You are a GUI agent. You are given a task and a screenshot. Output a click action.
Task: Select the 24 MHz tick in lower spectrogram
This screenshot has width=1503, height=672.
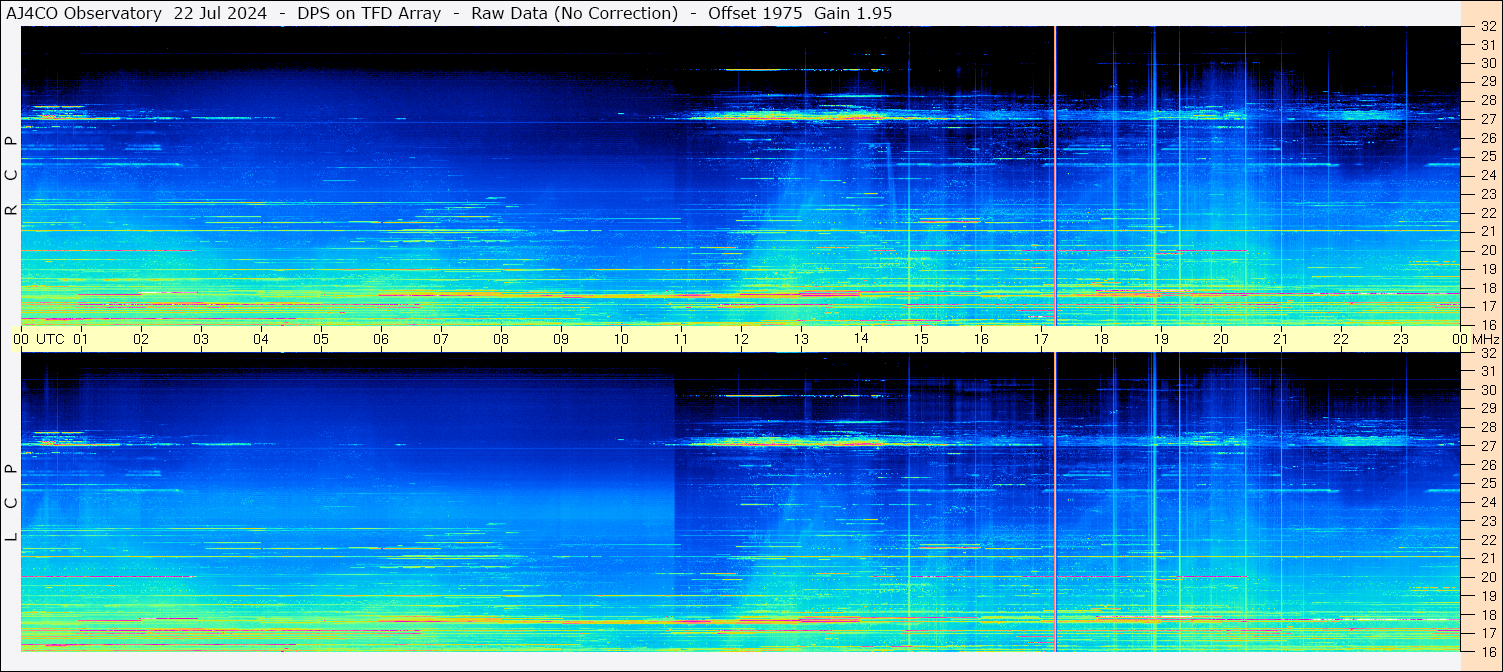(x=1487, y=502)
